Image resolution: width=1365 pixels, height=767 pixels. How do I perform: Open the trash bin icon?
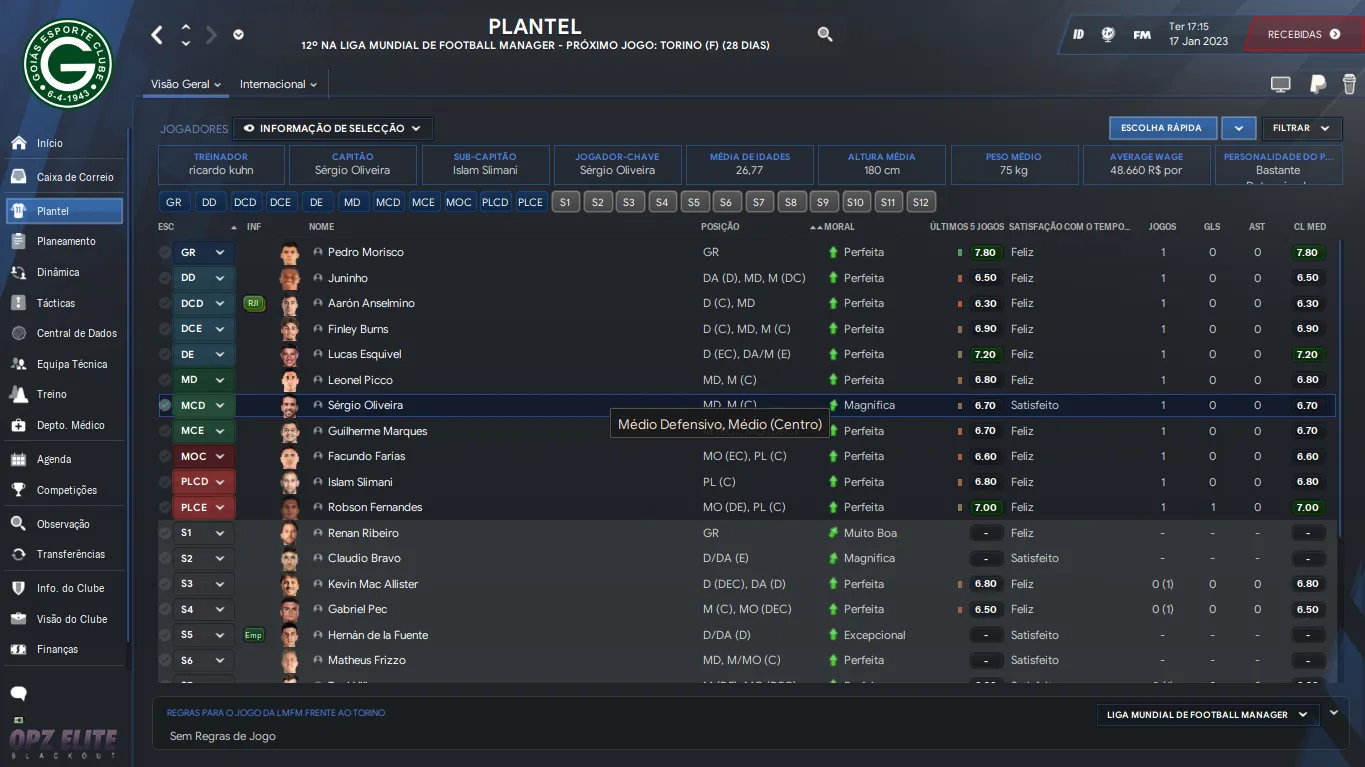click(x=1349, y=84)
